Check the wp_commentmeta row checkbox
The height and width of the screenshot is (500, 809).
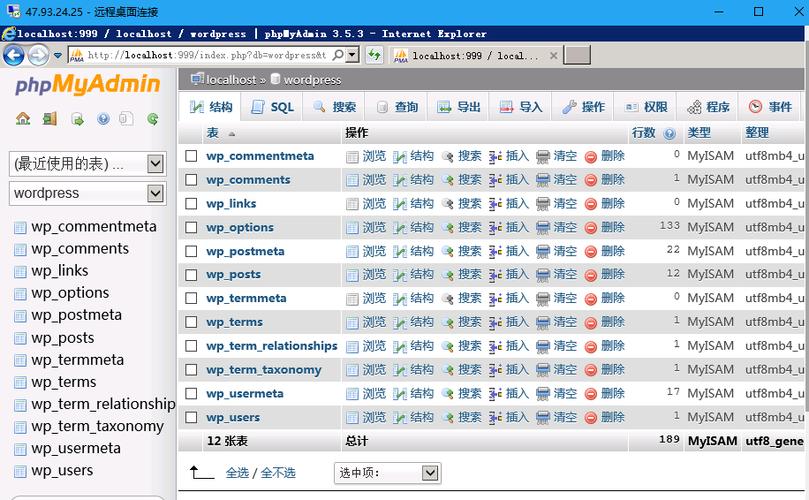[191, 156]
